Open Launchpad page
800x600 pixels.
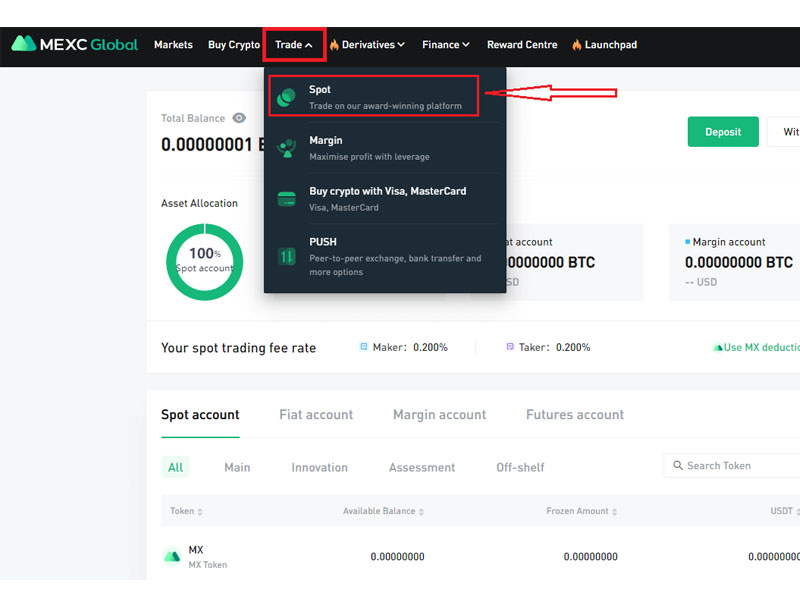[x=611, y=45]
